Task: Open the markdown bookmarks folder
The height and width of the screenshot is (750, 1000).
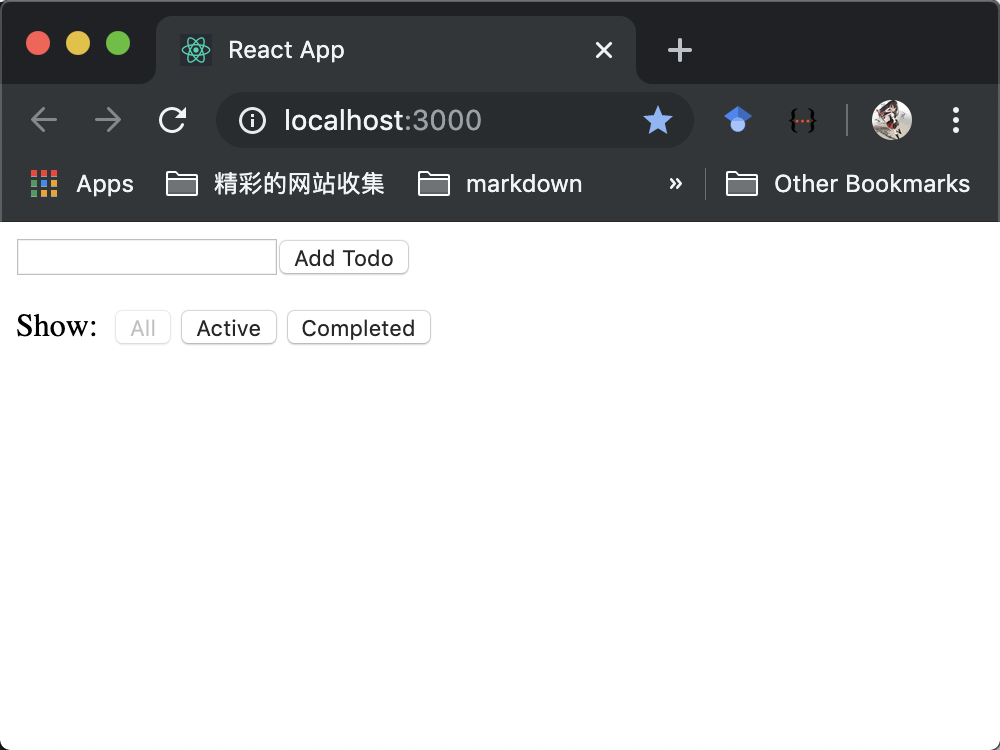Action: 500,184
